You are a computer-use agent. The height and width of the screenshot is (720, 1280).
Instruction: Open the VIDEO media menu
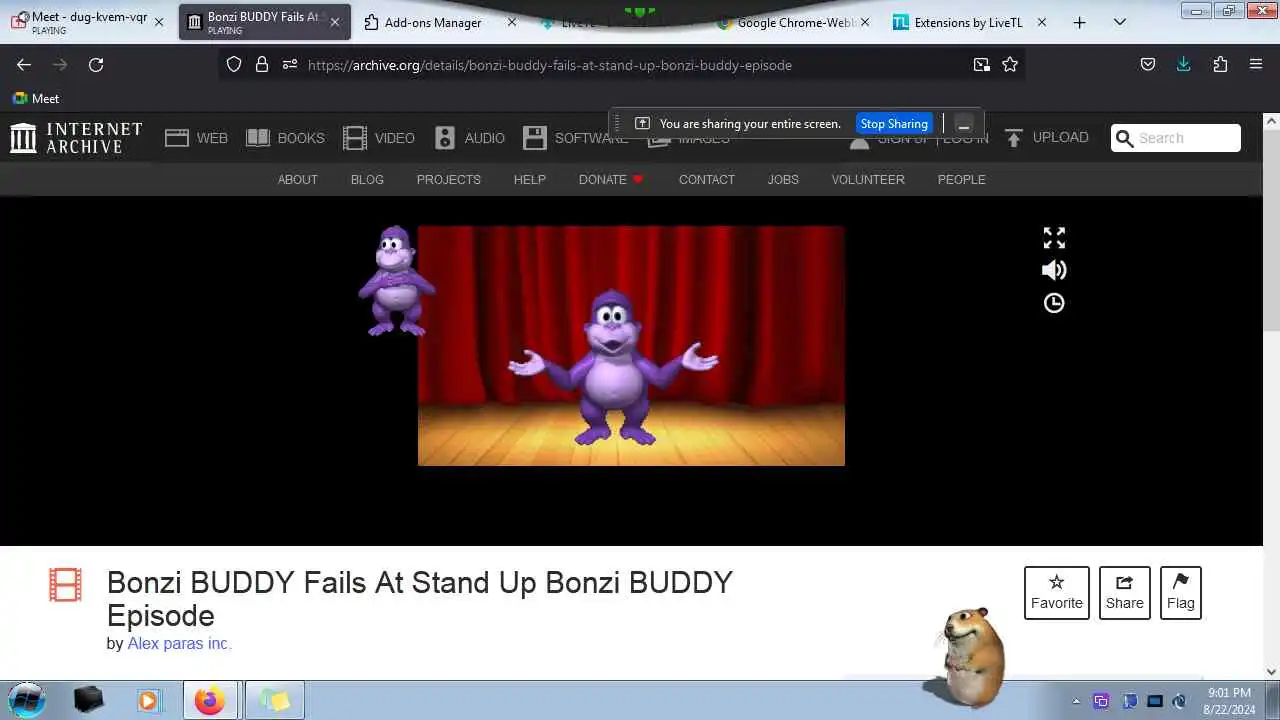pyautogui.click(x=378, y=138)
